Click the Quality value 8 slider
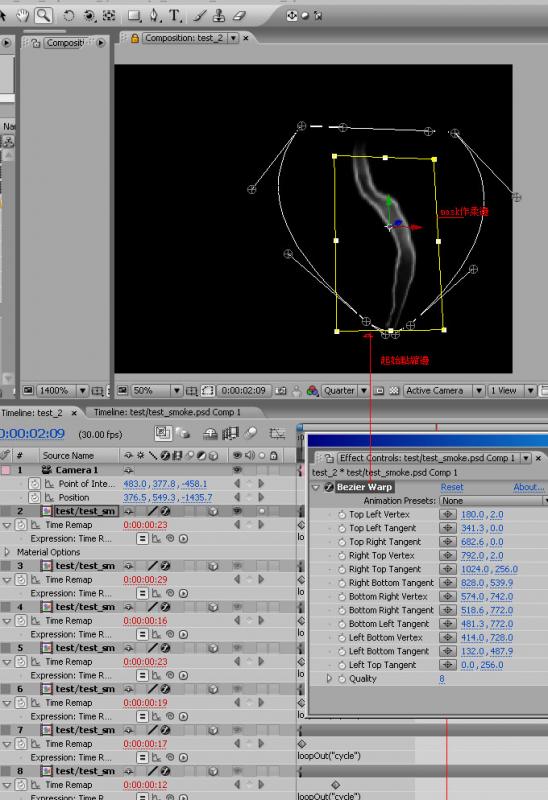The image size is (548, 800). tap(442, 679)
